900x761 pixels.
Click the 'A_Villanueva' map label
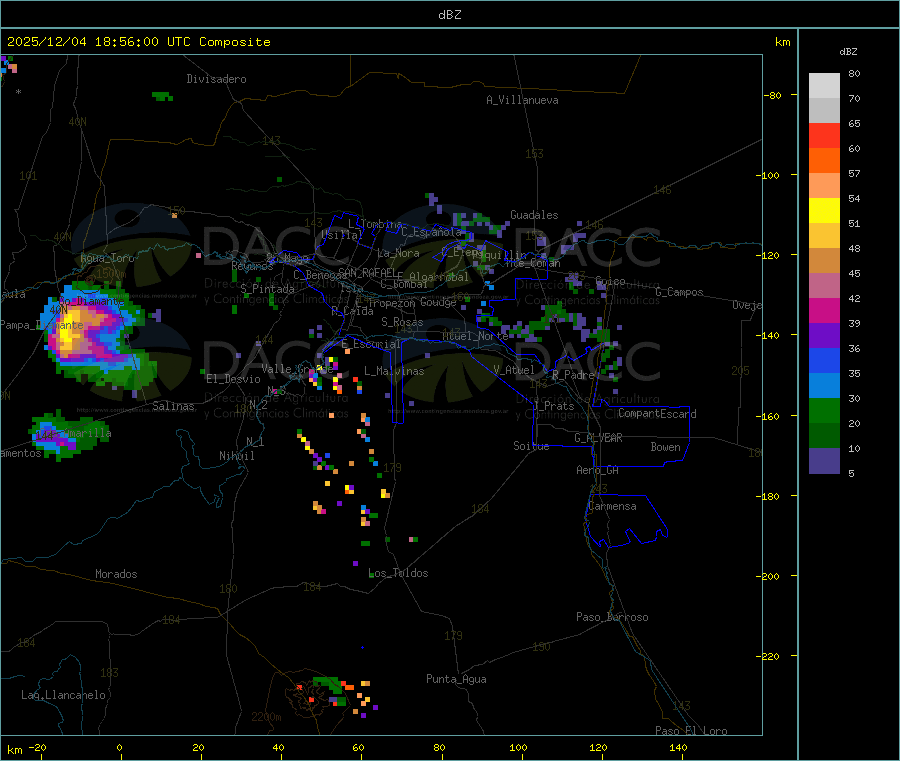point(522,100)
